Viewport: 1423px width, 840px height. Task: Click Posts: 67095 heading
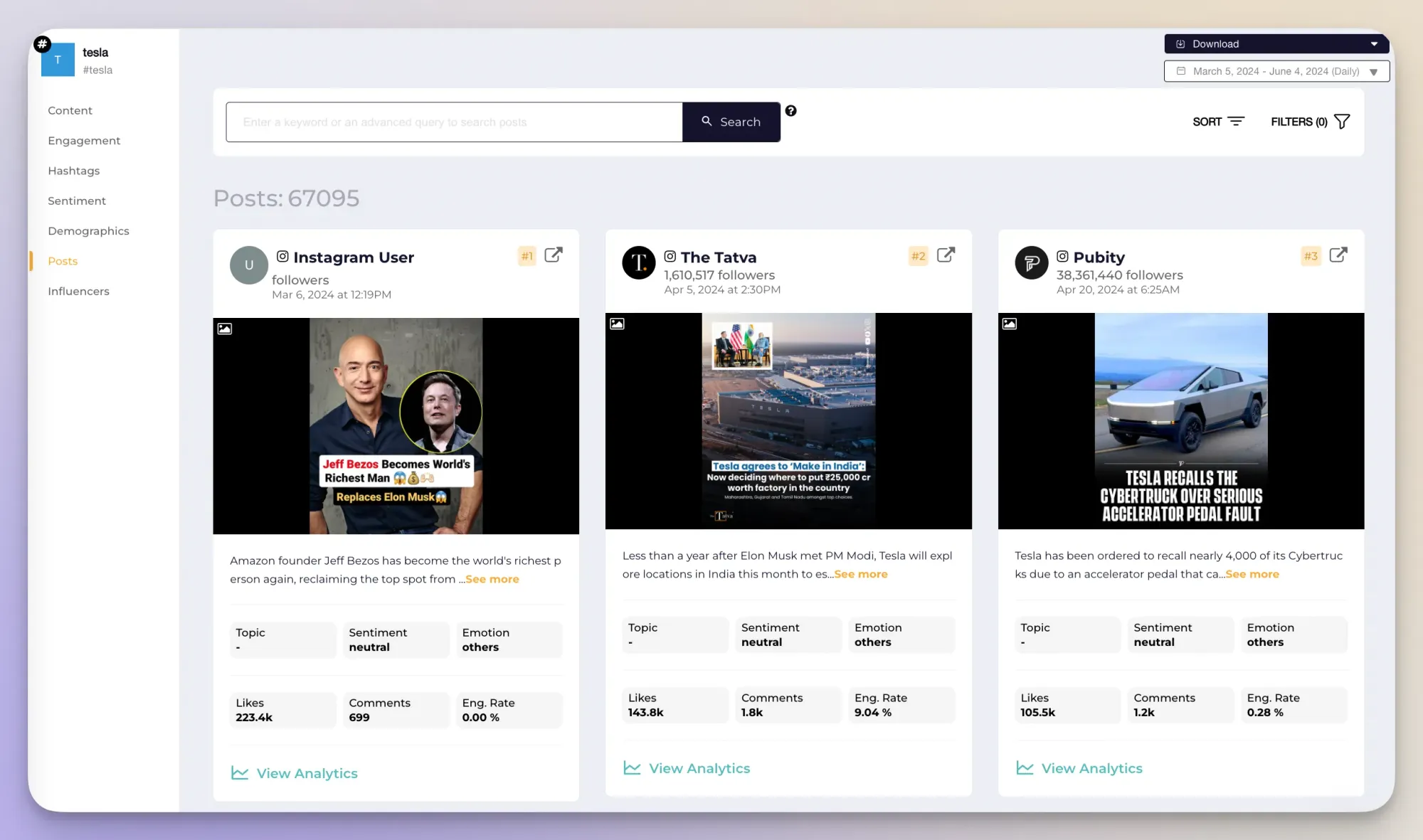(287, 198)
